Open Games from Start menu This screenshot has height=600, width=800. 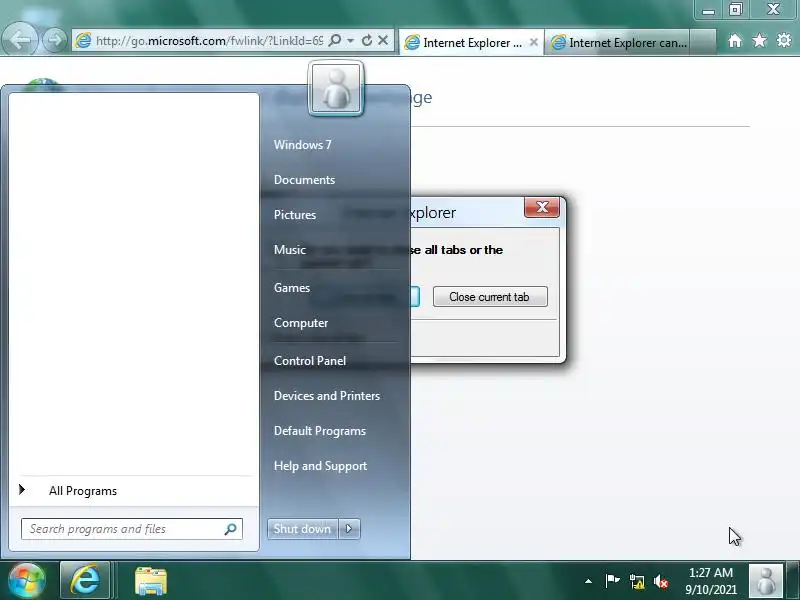pos(292,288)
